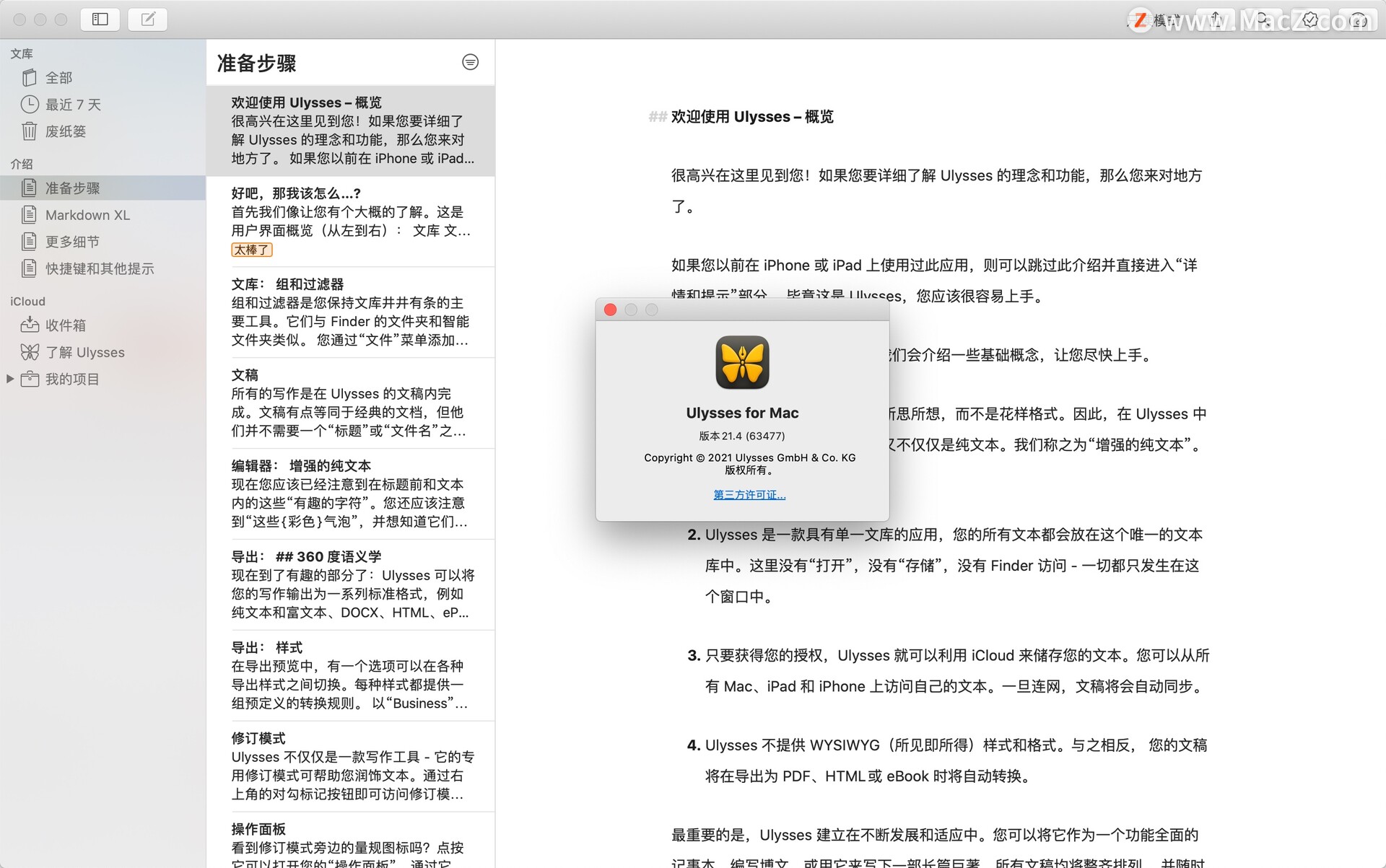Place cursor in paragraph 很高兴在这里见到您
Screen dimensions: 1386x868
coord(937,191)
